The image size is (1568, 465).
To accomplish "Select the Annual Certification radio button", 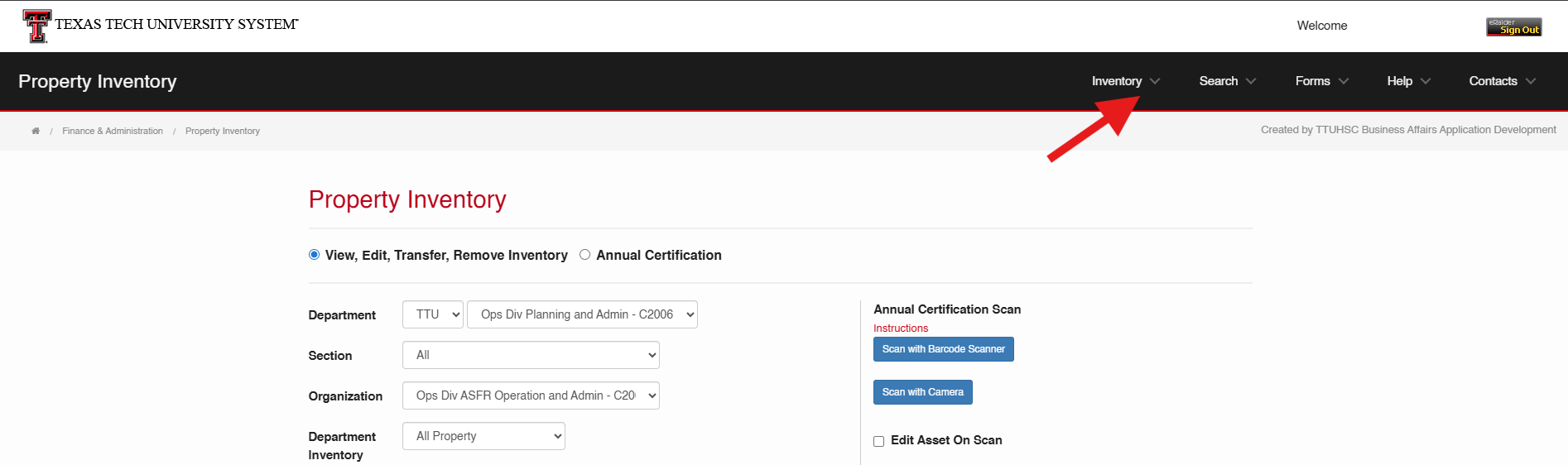I will click(584, 255).
